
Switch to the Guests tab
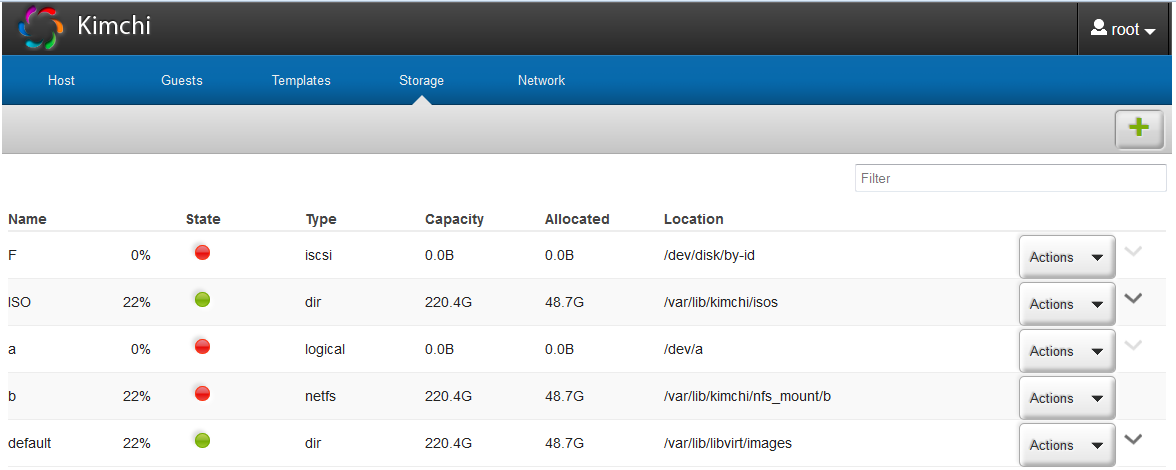pos(182,80)
